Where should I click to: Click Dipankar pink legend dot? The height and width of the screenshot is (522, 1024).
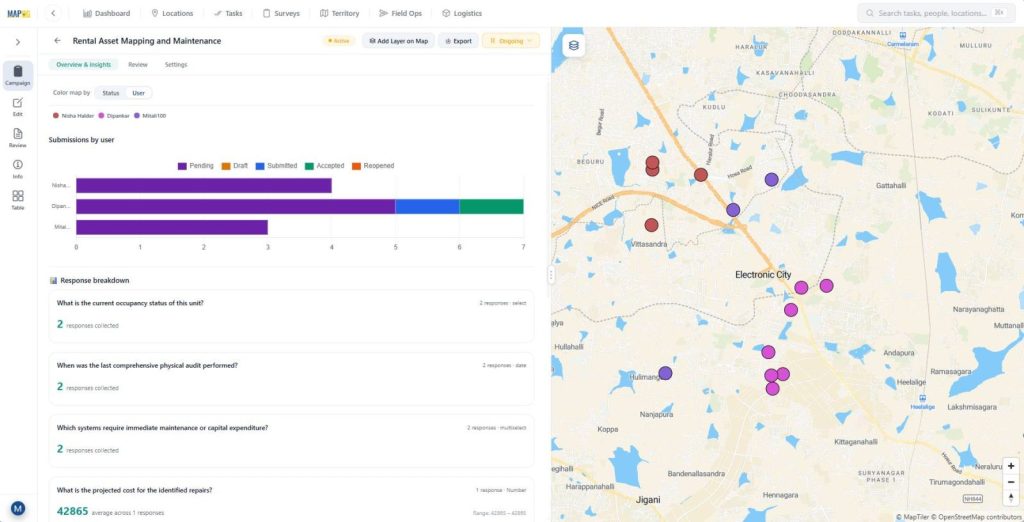pos(101,116)
